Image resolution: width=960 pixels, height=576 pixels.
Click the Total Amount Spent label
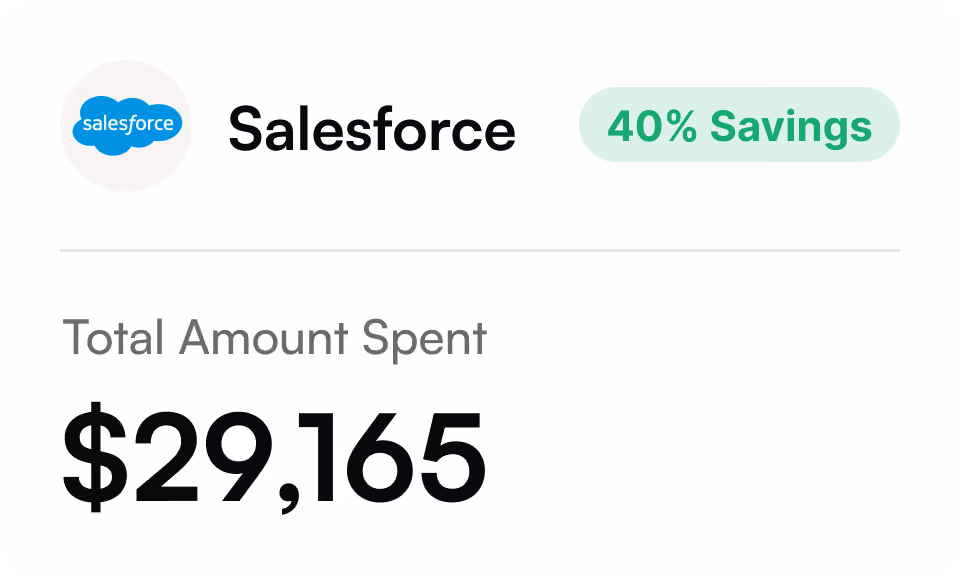coord(275,338)
